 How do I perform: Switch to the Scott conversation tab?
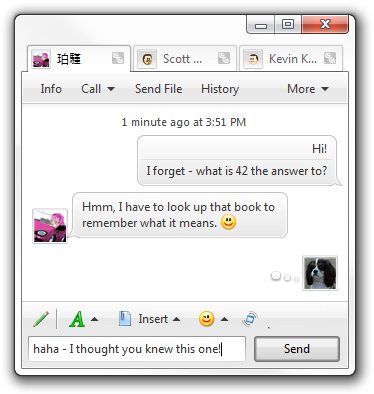pyautogui.click(x=184, y=59)
